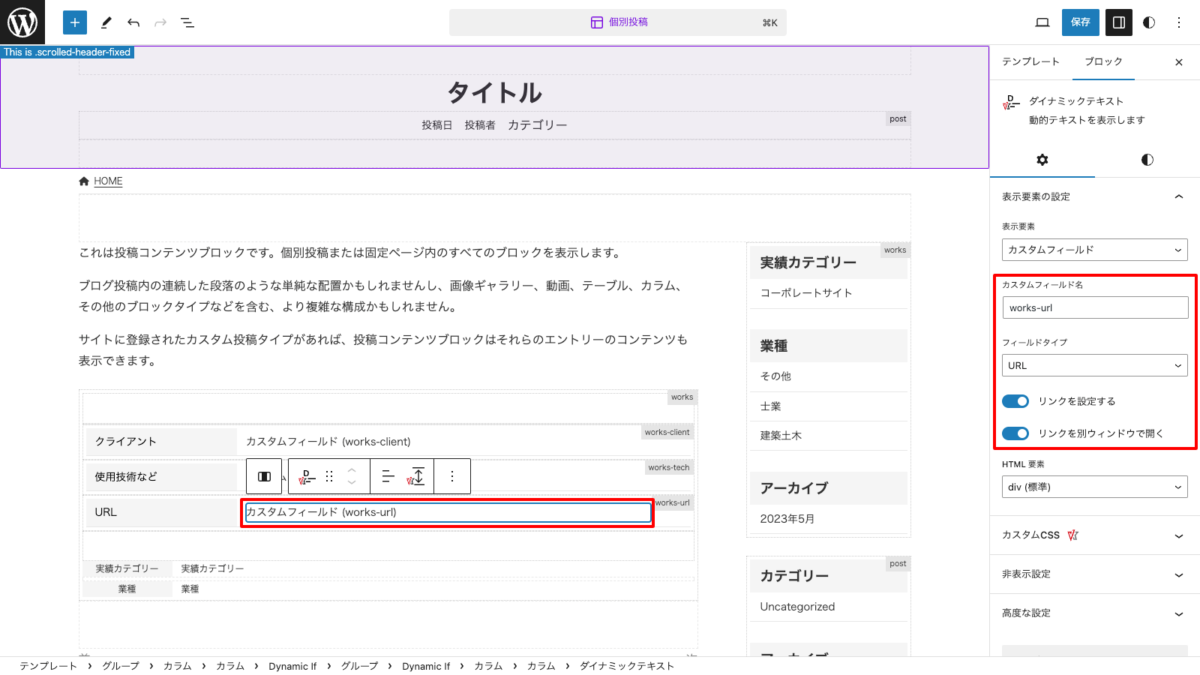Undo the last change
1200x675 pixels.
click(x=133, y=22)
